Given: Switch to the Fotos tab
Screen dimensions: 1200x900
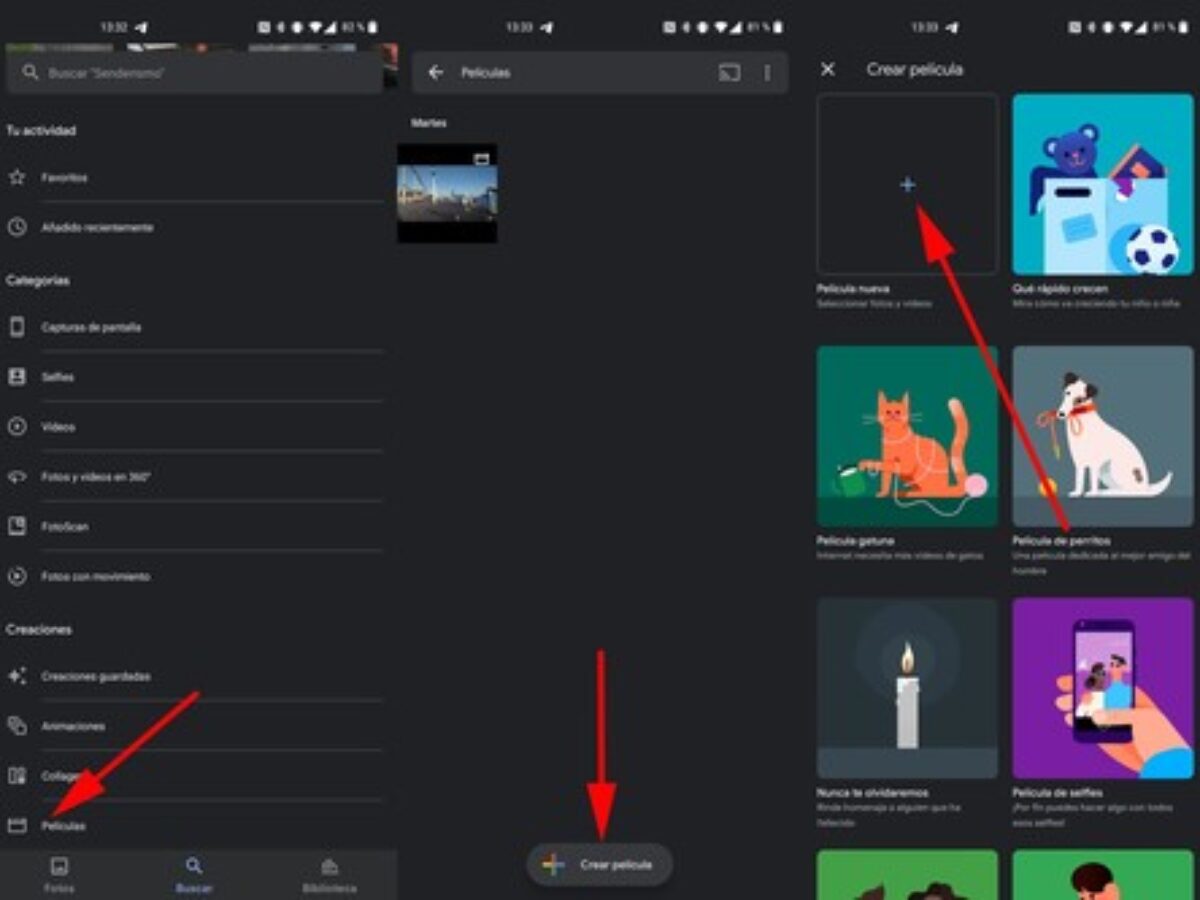Looking at the screenshot, I should pyautogui.click(x=60, y=875).
